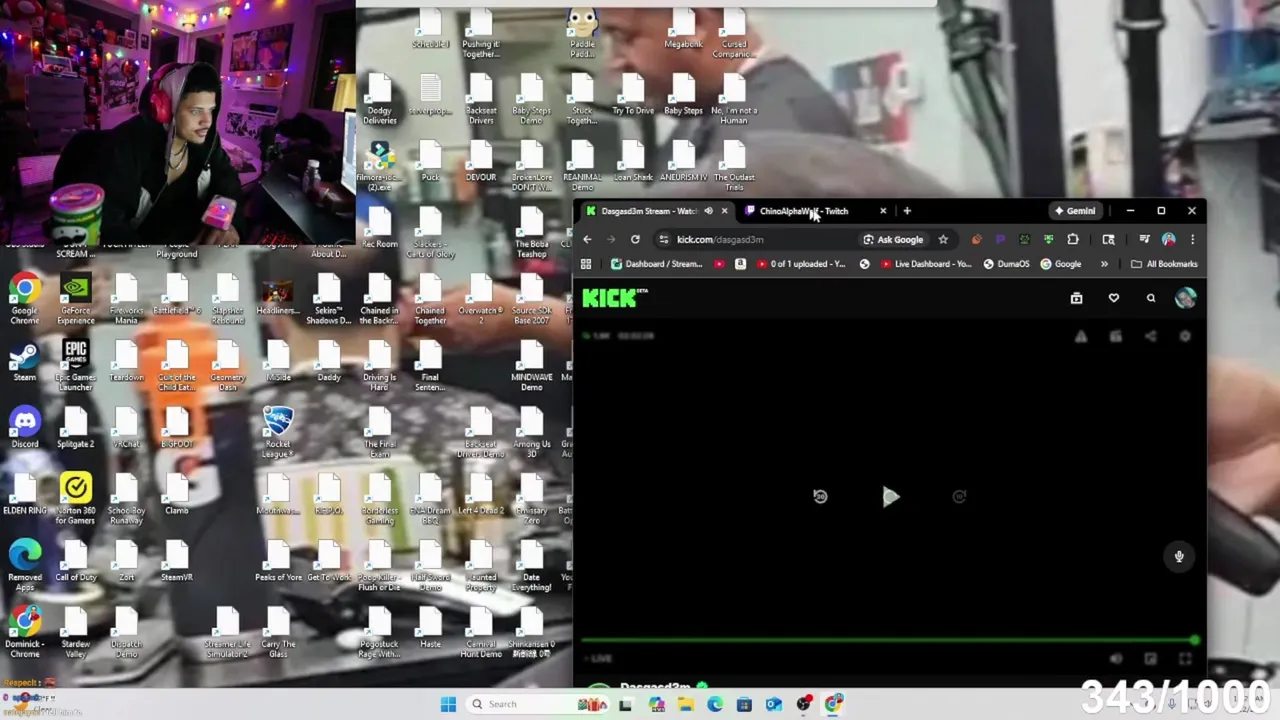Viewport: 1280px width, 720px height.
Task: Open Microsoft Edge from the taskbar
Action: pyautogui.click(x=715, y=704)
